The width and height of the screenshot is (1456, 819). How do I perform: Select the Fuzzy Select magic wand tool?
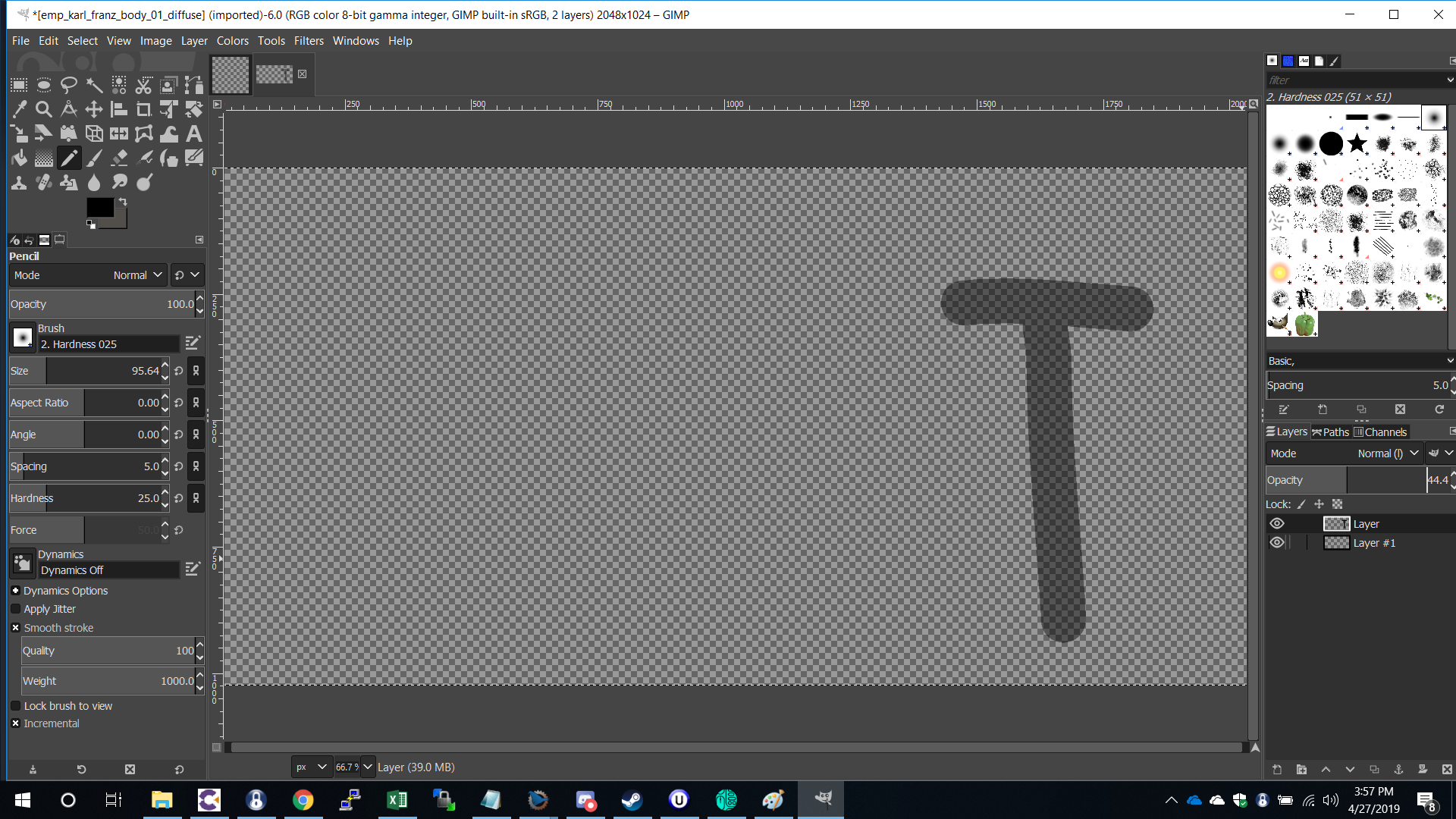tap(94, 85)
